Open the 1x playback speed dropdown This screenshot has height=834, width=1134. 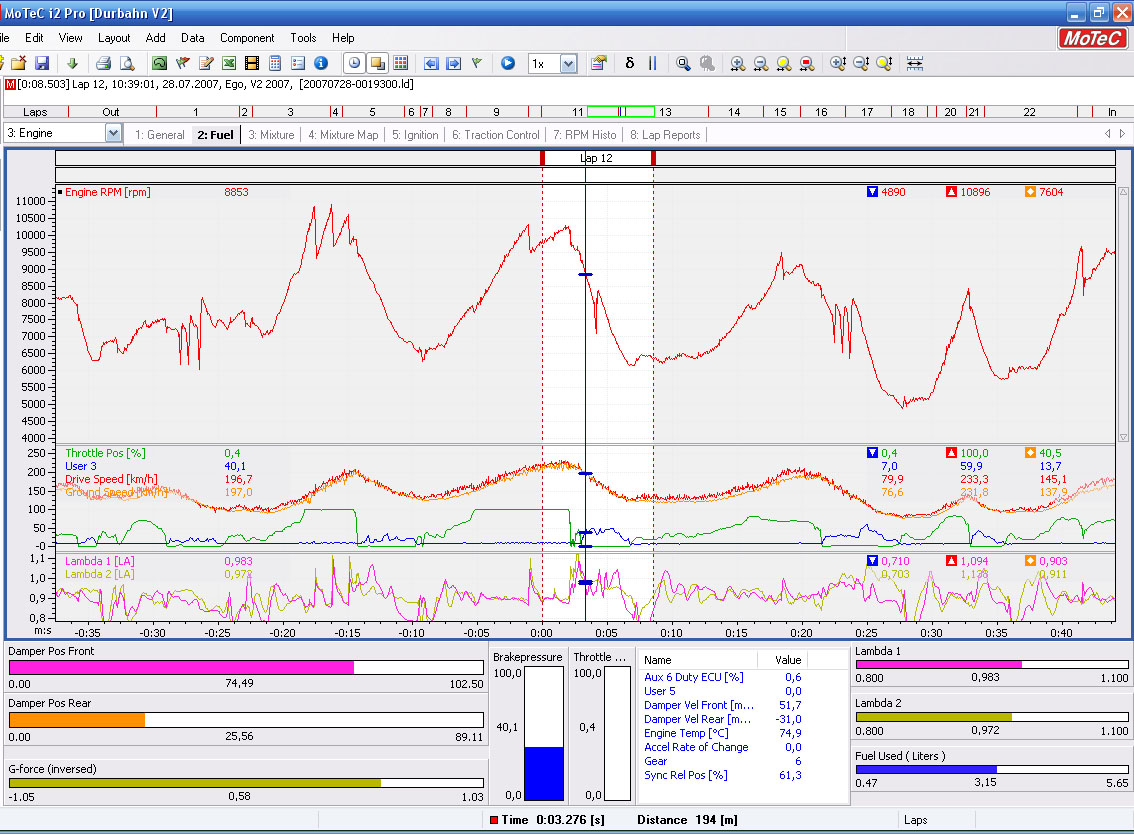click(x=568, y=64)
